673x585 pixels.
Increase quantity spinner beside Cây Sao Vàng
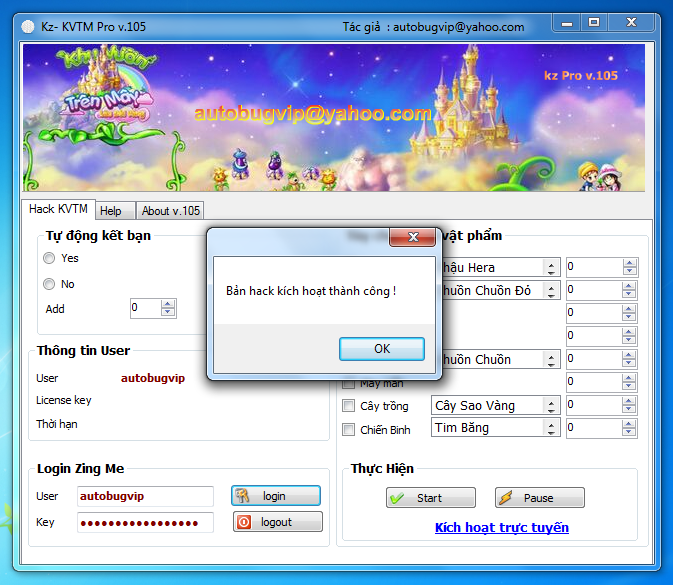click(629, 401)
